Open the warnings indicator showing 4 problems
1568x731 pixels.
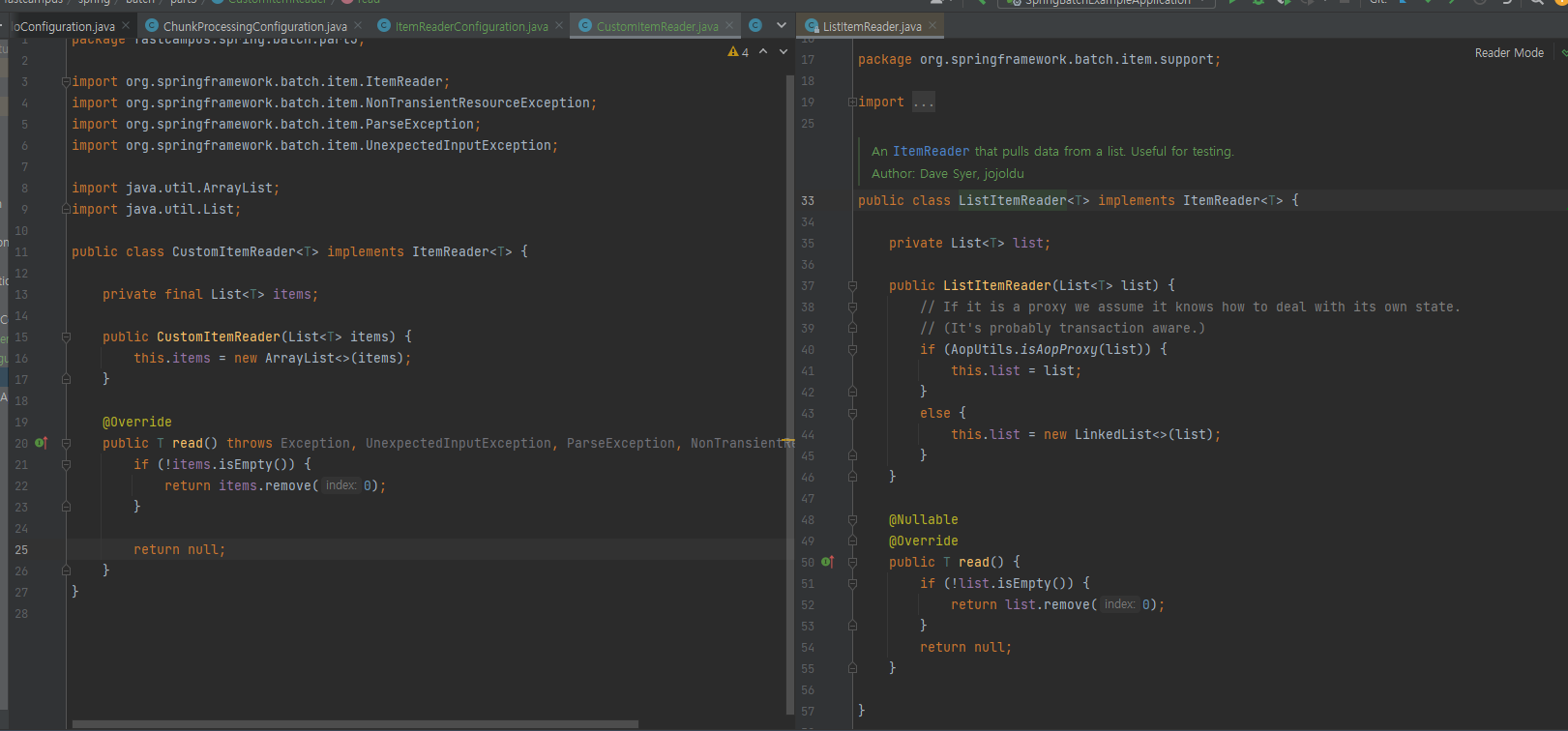point(738,52)
